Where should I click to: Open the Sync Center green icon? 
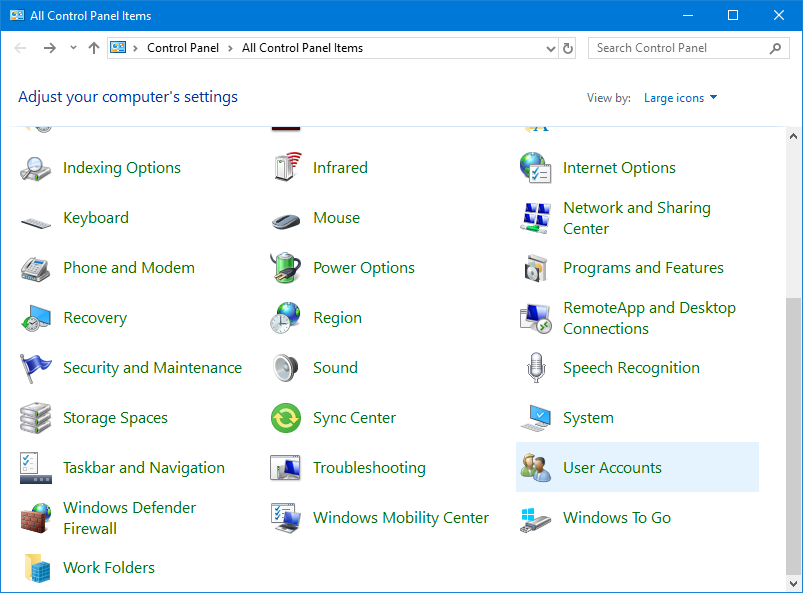[x=286, y=418]
